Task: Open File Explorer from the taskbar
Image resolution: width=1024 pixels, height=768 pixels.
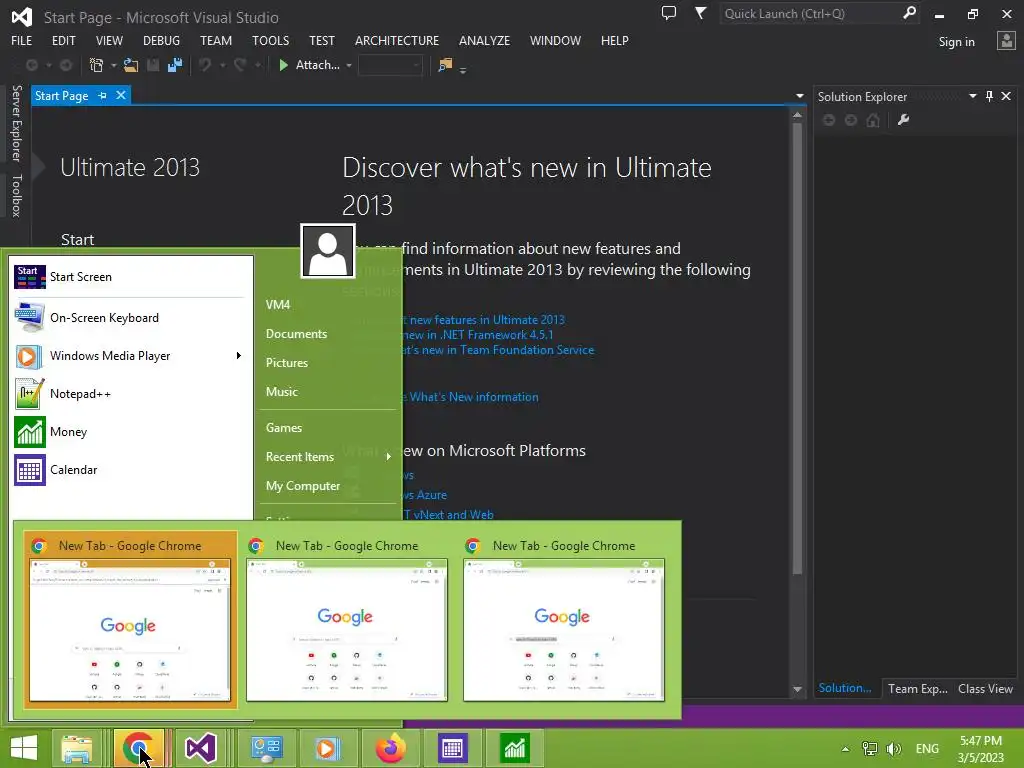Action: [x=77, y=748]
